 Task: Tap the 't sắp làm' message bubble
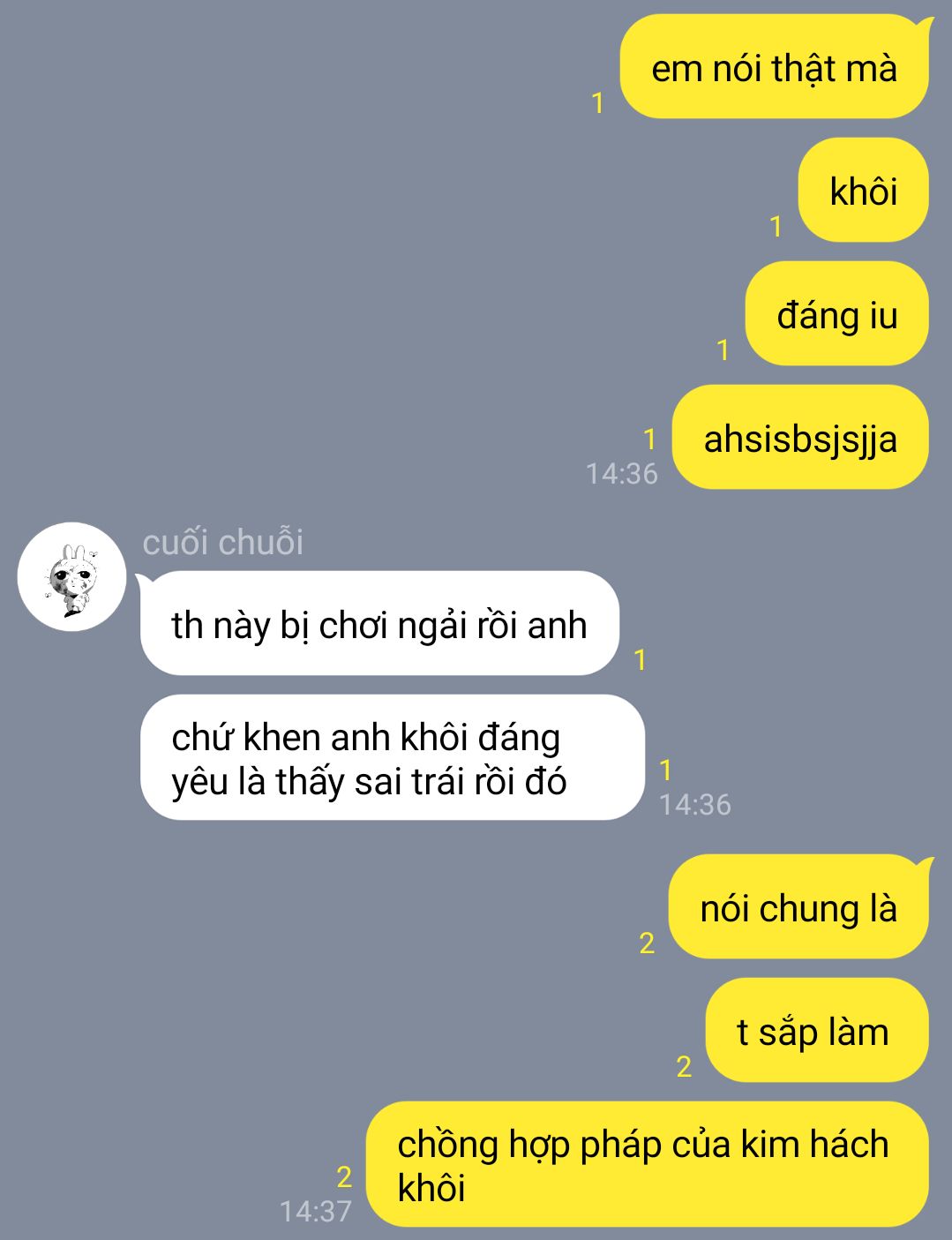click(817, 1030)
